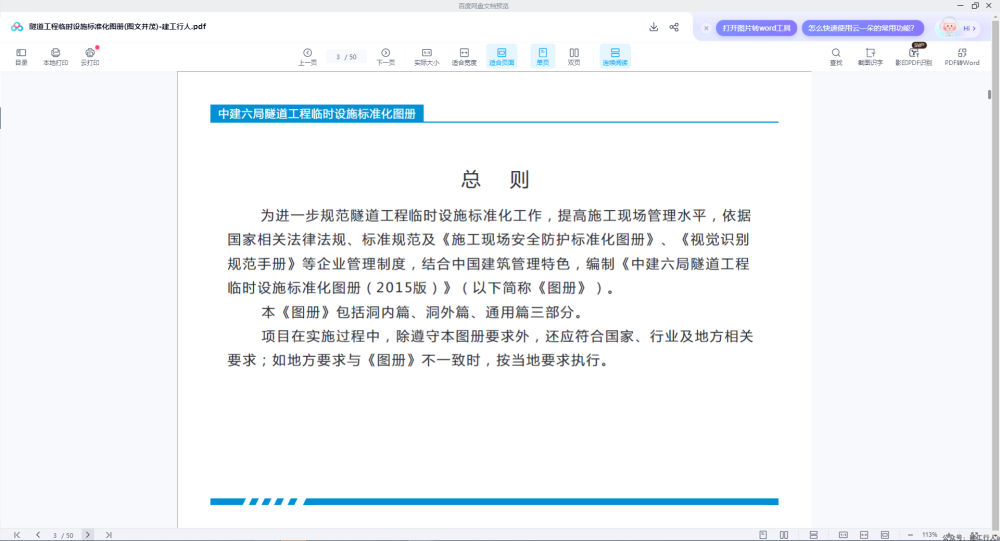Image resolution: width=1000 pixels, height=541 pixels.
Task: Click the header 中建六局隧道工程临时设施标准化图册
Action: [x=317, y=114]
